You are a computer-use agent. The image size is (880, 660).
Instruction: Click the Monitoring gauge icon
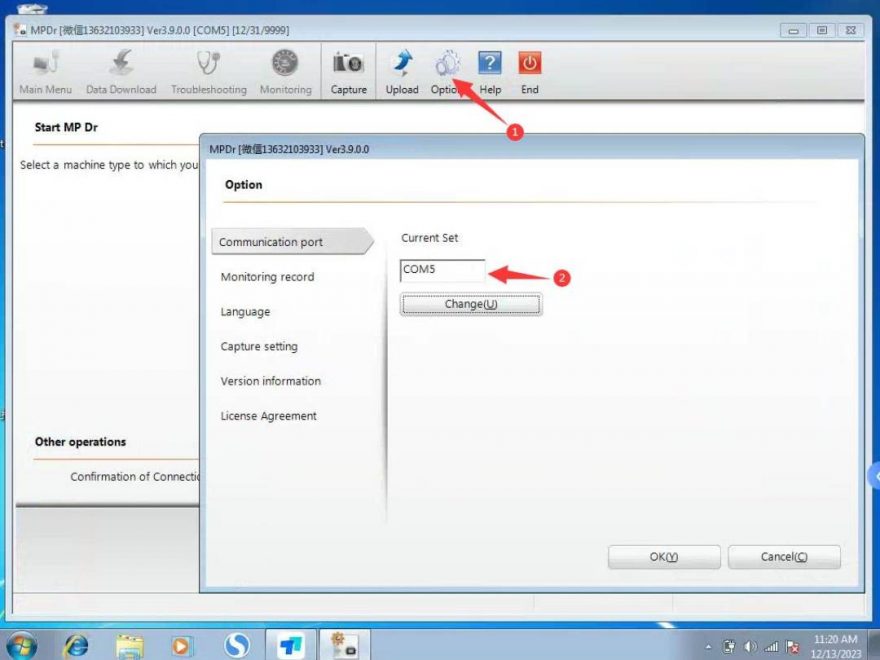pyautogui.click(x=285, y=63)
